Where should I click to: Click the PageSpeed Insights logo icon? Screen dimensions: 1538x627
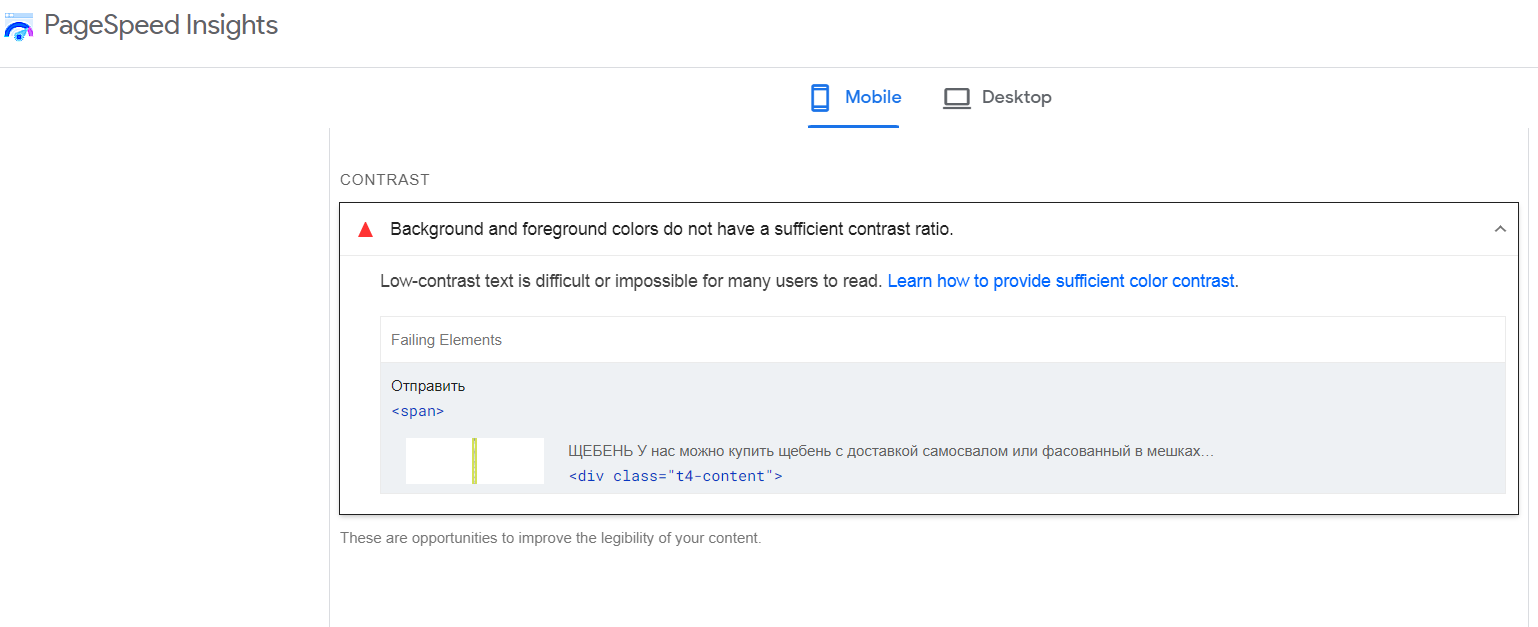coord(19,27)
